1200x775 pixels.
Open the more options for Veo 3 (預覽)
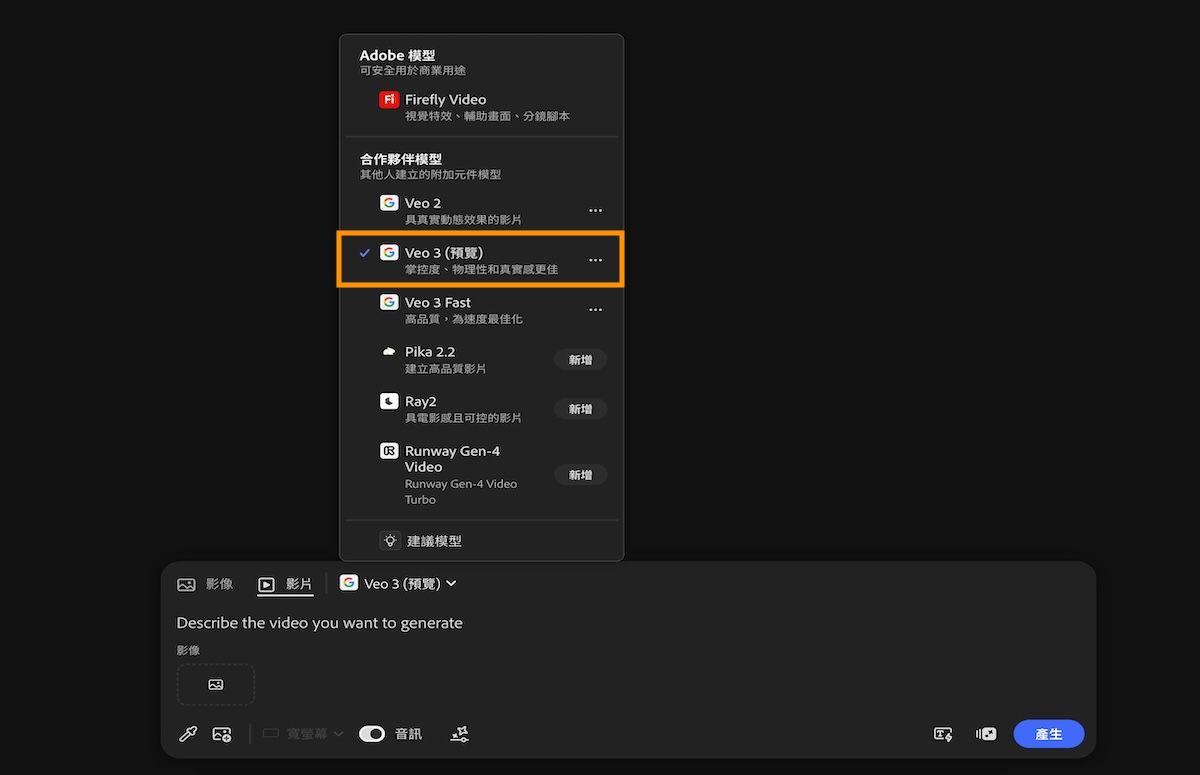point(595,260)
